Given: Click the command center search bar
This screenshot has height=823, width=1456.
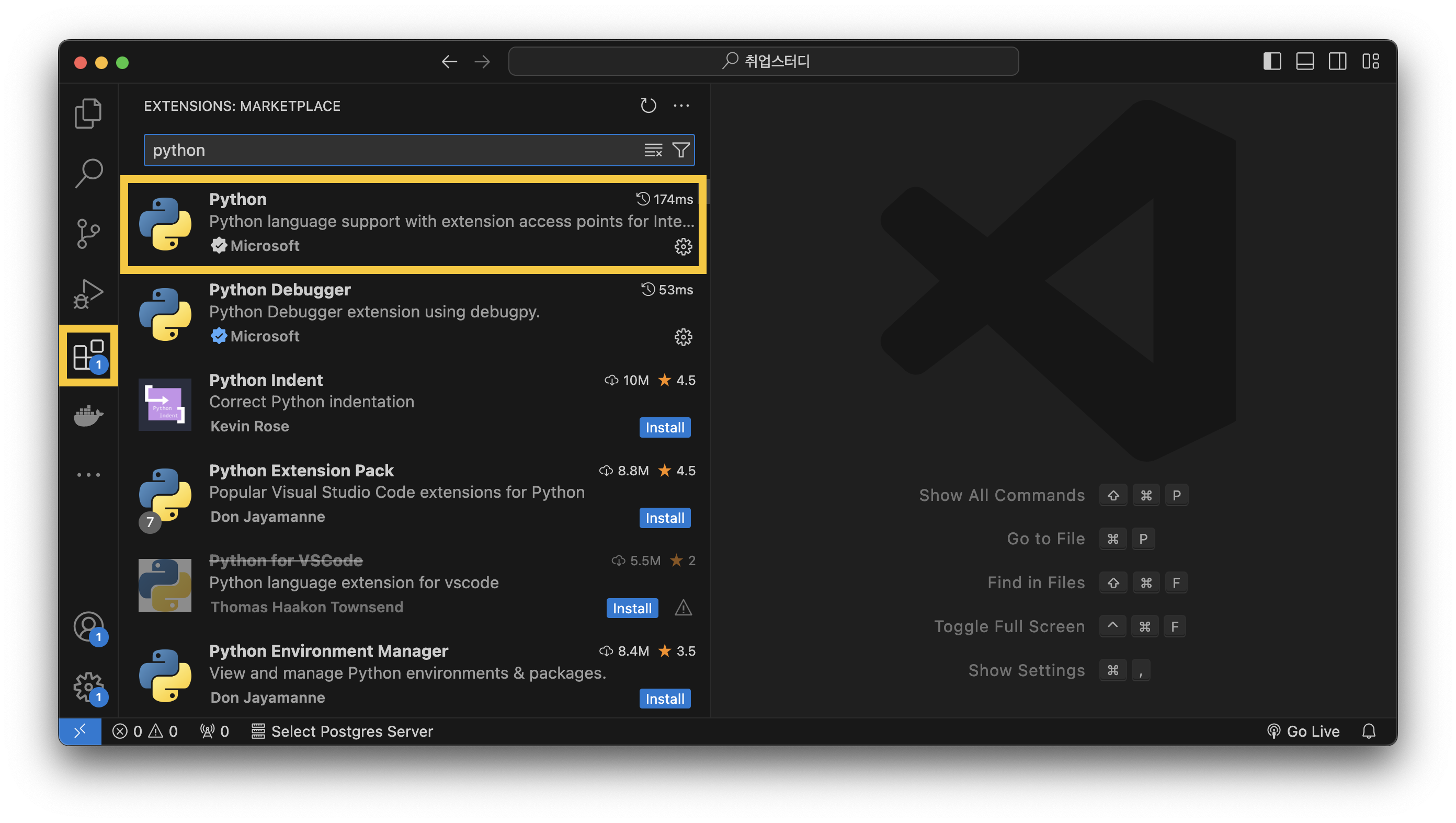Looking at the screenshot, I should 763,61.
